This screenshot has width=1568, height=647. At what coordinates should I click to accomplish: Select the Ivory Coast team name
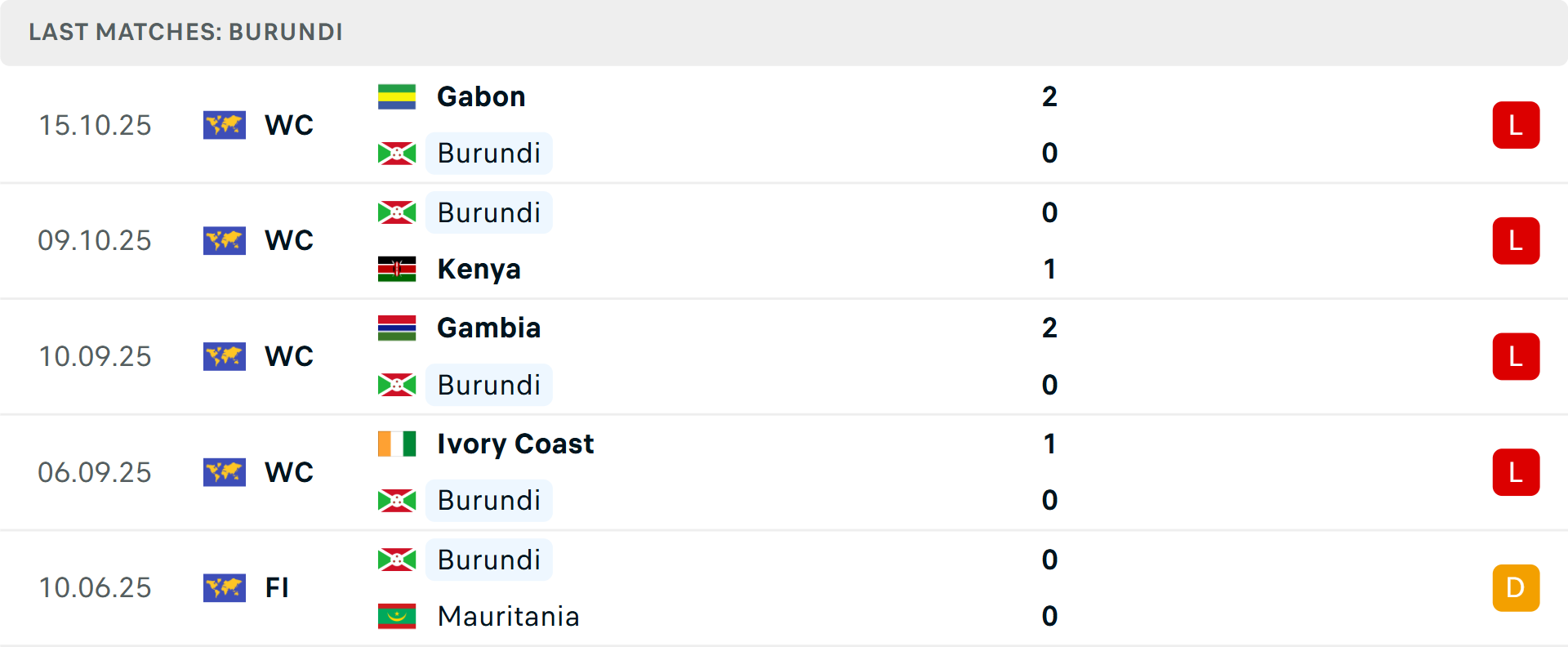coord(515,444)
